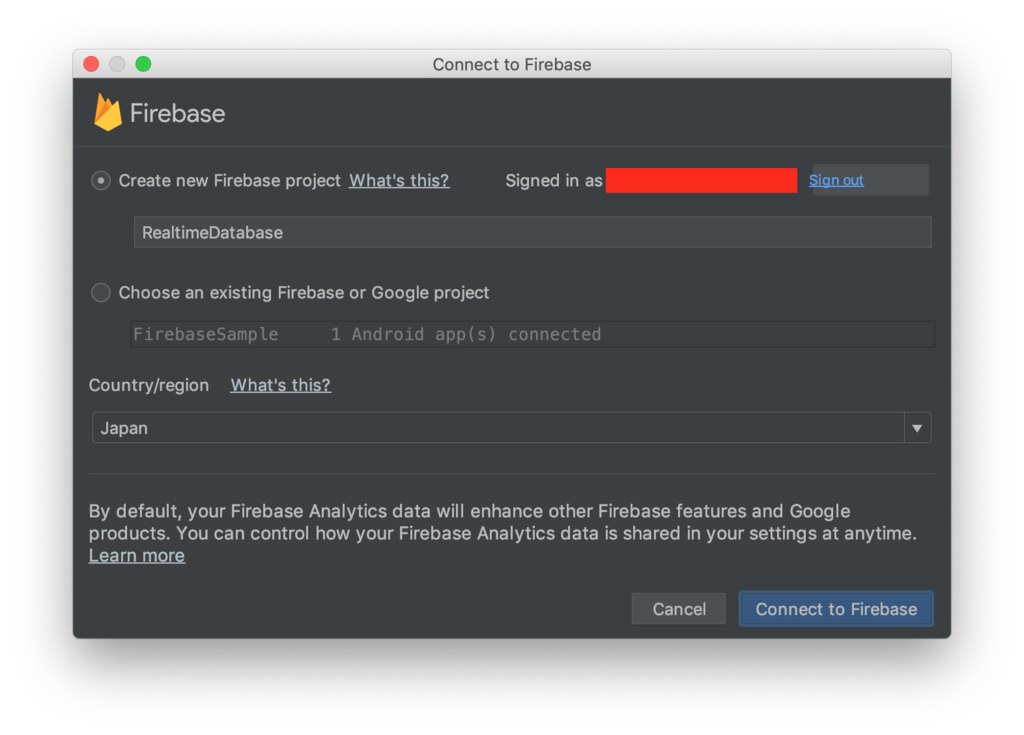Edit the RealtimeDatabase project name field
This screenshot has height=735, width=1024.
pos(532,231)
